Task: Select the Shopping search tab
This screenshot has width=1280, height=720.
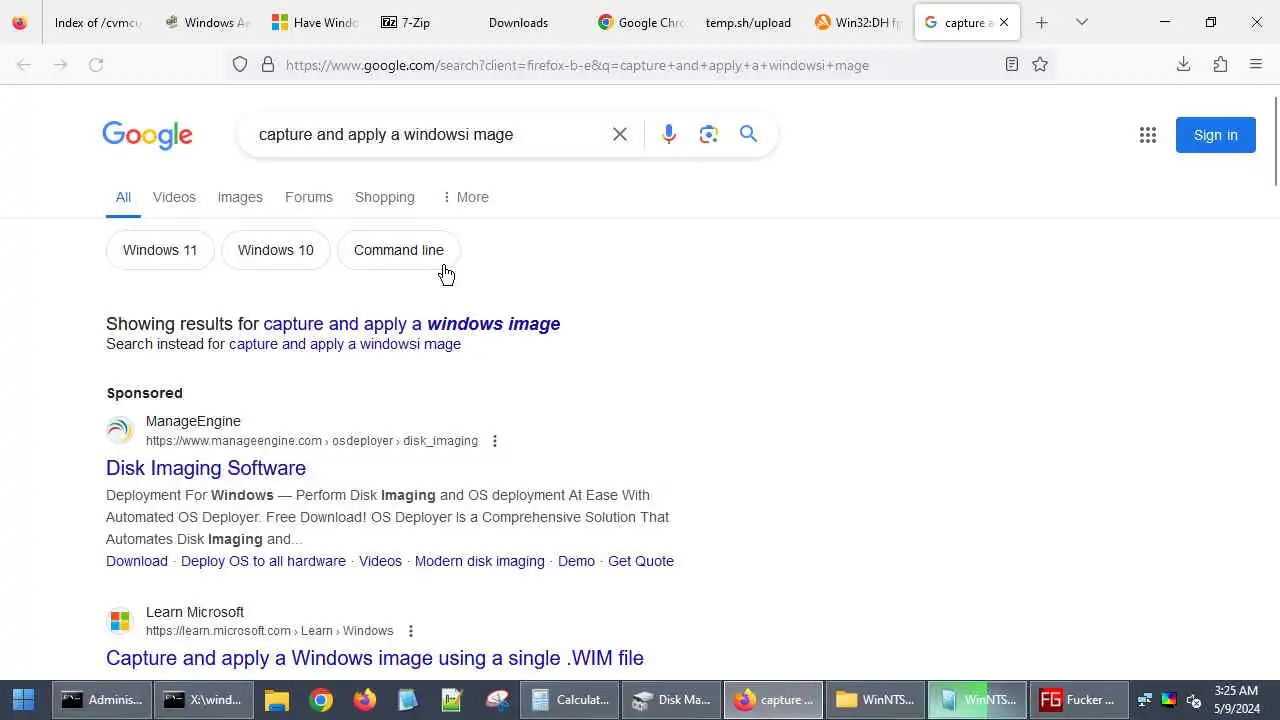Action: [x=384, y=197]
